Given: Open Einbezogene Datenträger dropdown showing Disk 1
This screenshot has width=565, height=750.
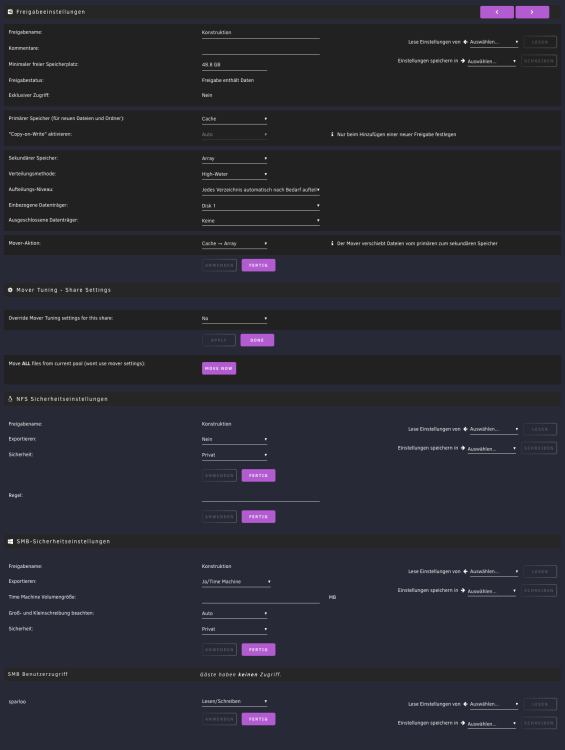Looking at the screenshot, I should (x=260, y=206).
